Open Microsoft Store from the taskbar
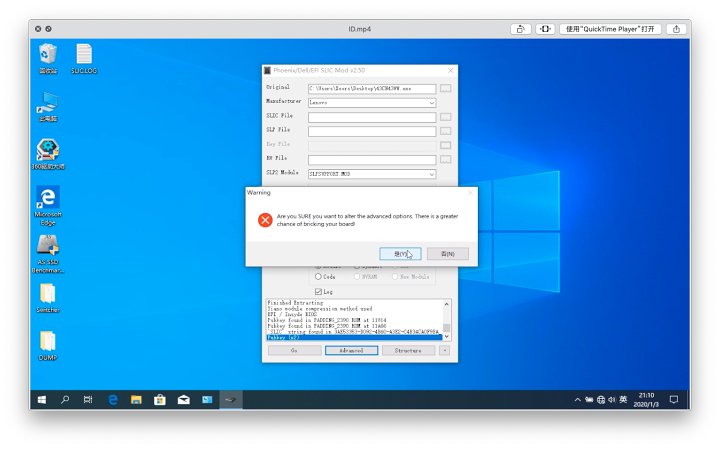 (160, 399)
